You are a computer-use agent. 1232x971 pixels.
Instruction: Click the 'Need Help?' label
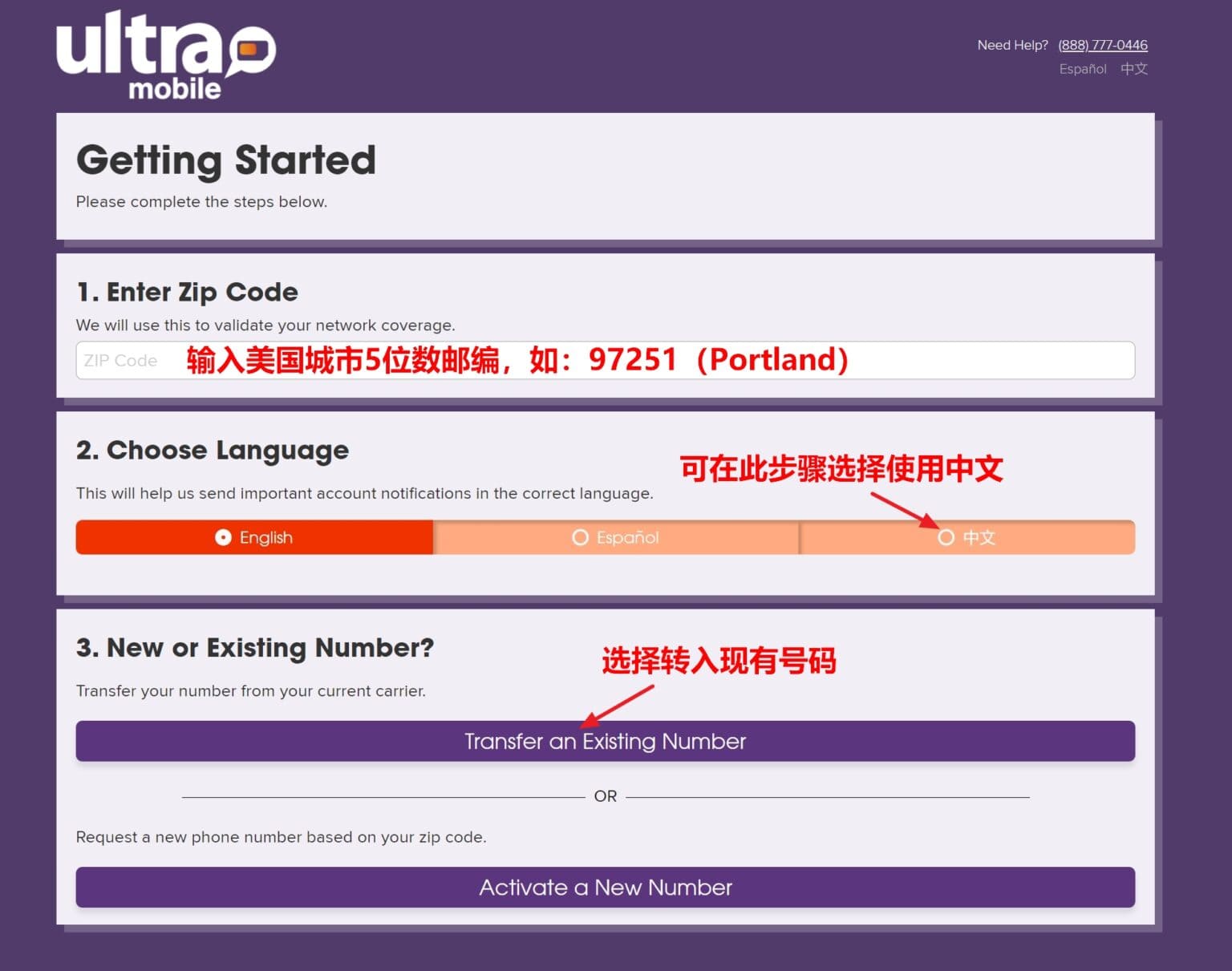[1012, 45]
